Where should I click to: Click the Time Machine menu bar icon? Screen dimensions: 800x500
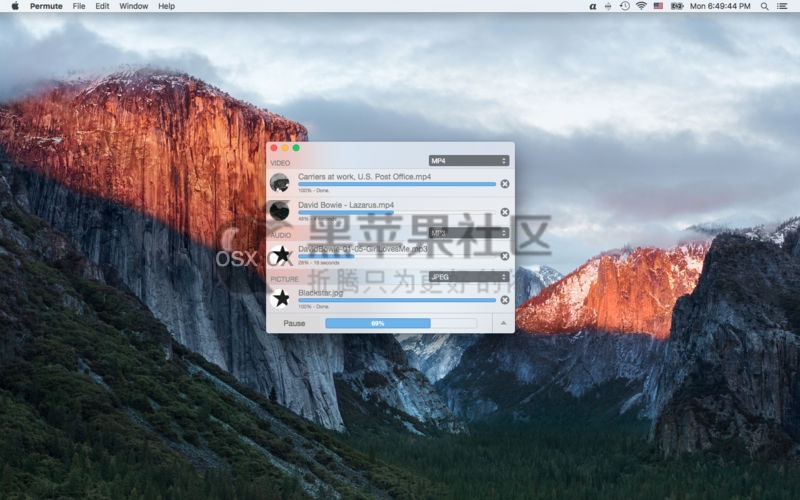(x=624, y=6)
